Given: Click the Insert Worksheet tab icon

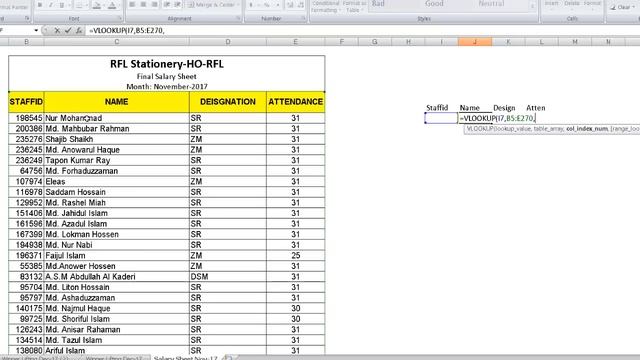Looking at the screenshot, I should click(229, 358).
